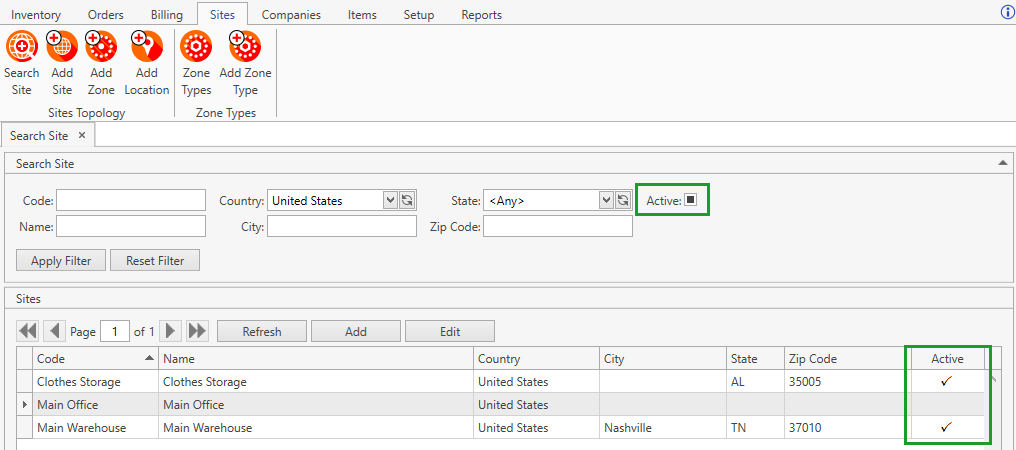This screenshot has height=450, width=1016.
Task: Switch to the Orders tab
Action: click(x=106, y=14)
